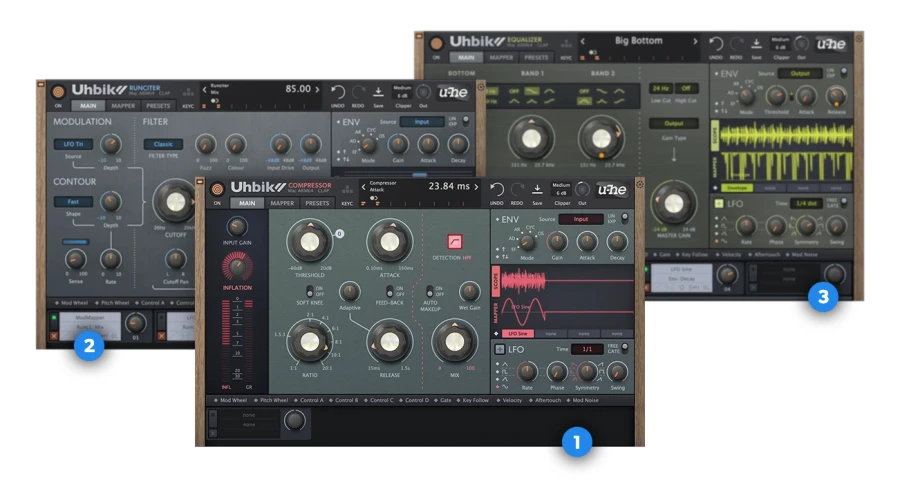Go to previous preset before Big Bottom
Image resolution: width=900 pixels, height=482 pixels.
click(x=583, y=41)
